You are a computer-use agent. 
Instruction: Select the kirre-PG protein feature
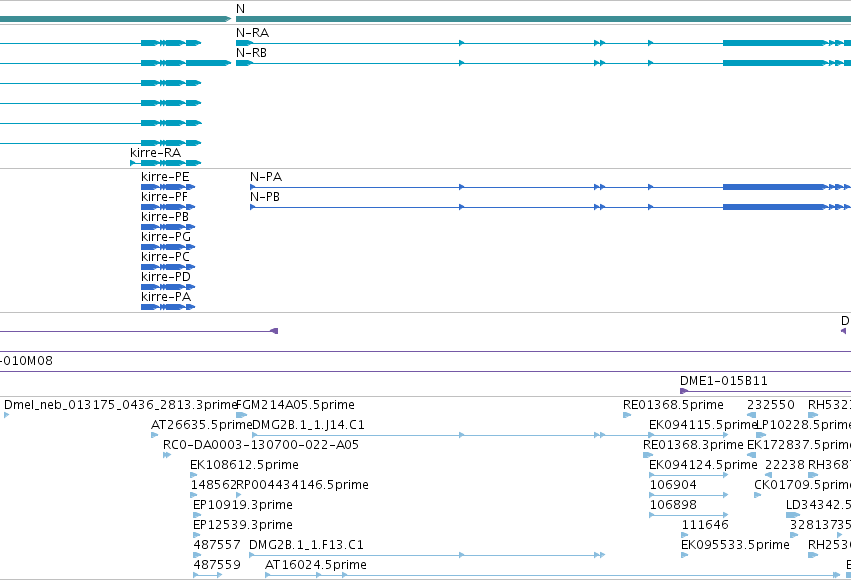coord(168,247)
